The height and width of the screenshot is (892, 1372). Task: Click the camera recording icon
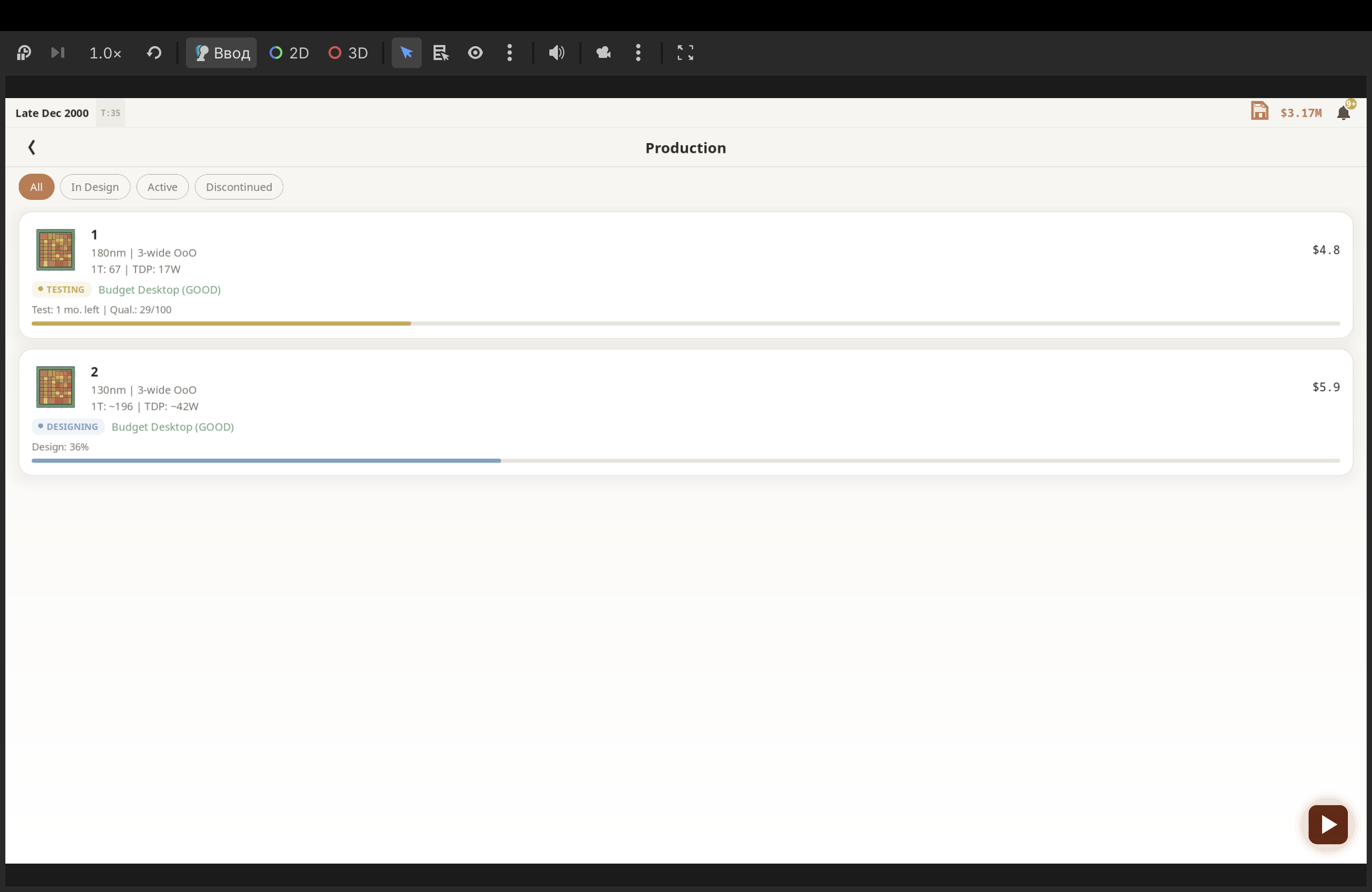coord(603,53)
